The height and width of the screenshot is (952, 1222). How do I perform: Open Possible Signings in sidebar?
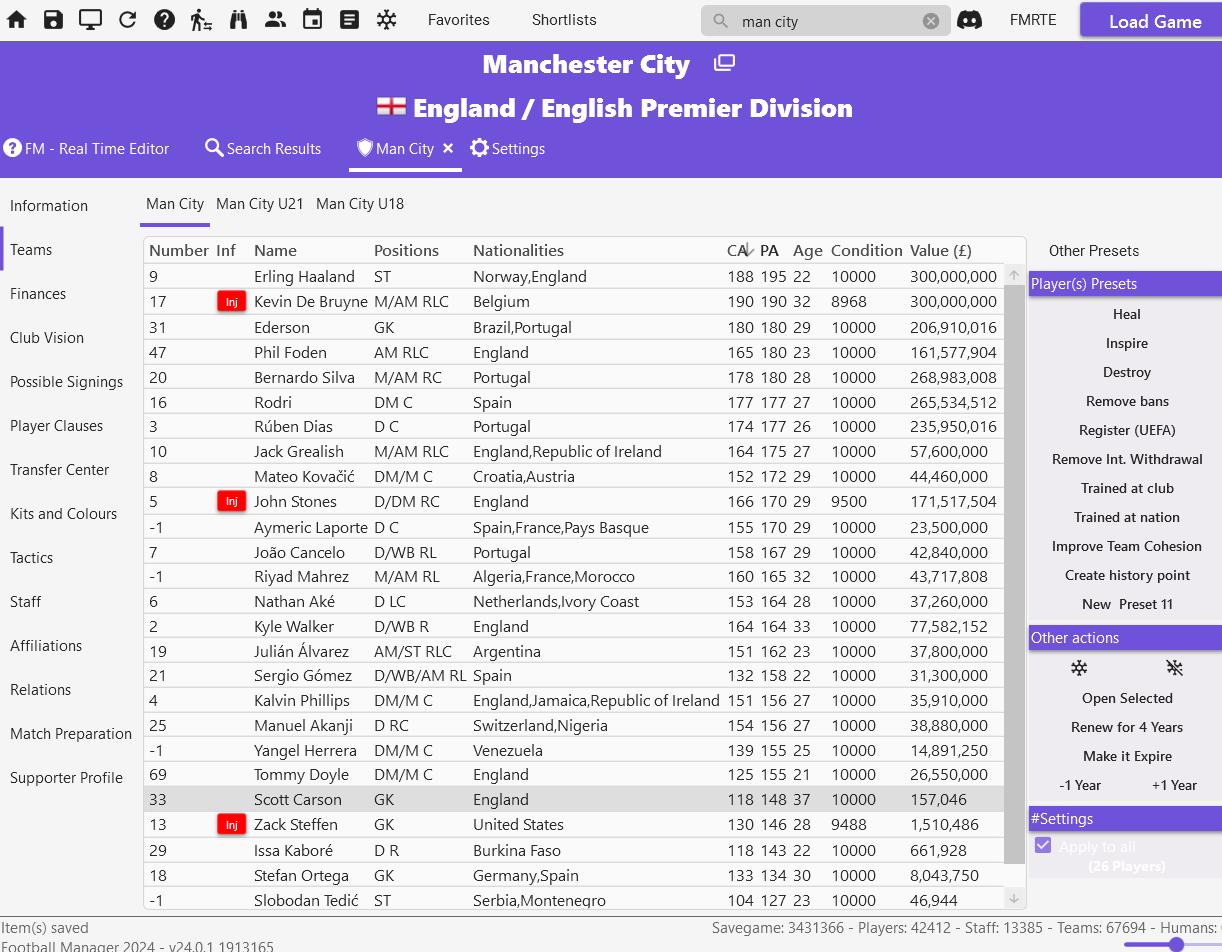point(67,382)
